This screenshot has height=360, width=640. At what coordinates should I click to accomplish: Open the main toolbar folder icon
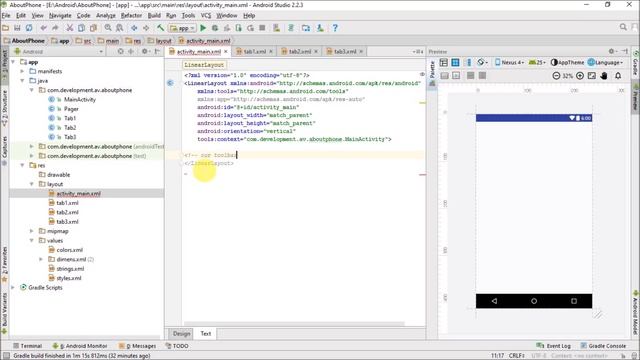point(5,28)
